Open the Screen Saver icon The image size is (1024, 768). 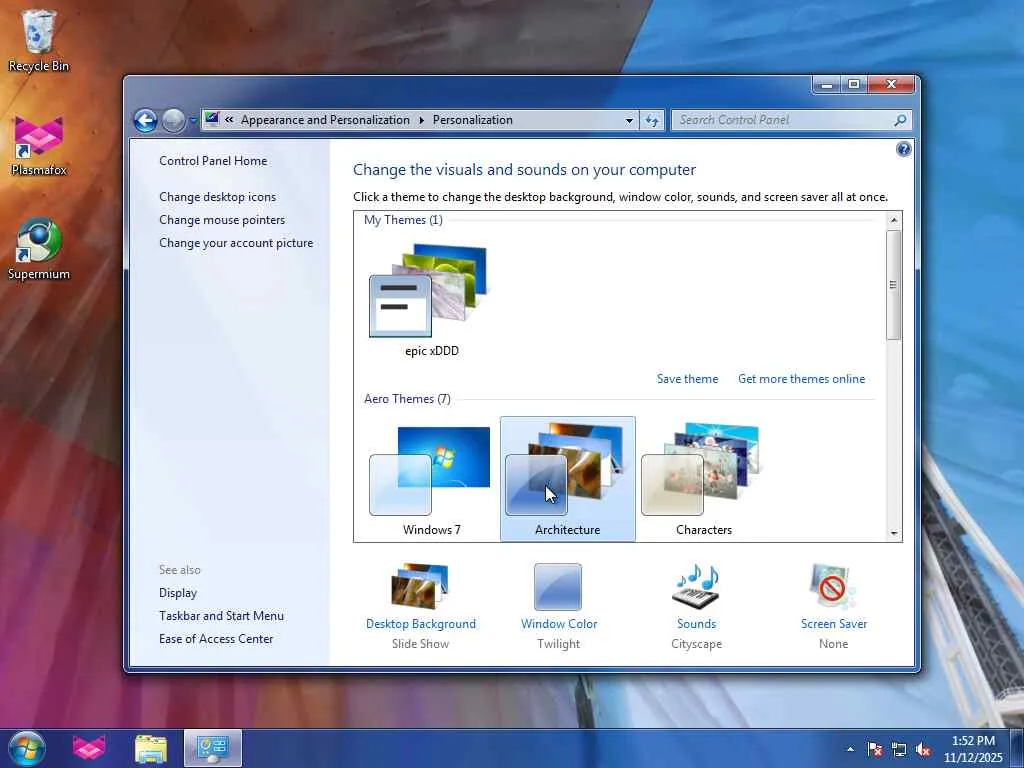[833, 586]
